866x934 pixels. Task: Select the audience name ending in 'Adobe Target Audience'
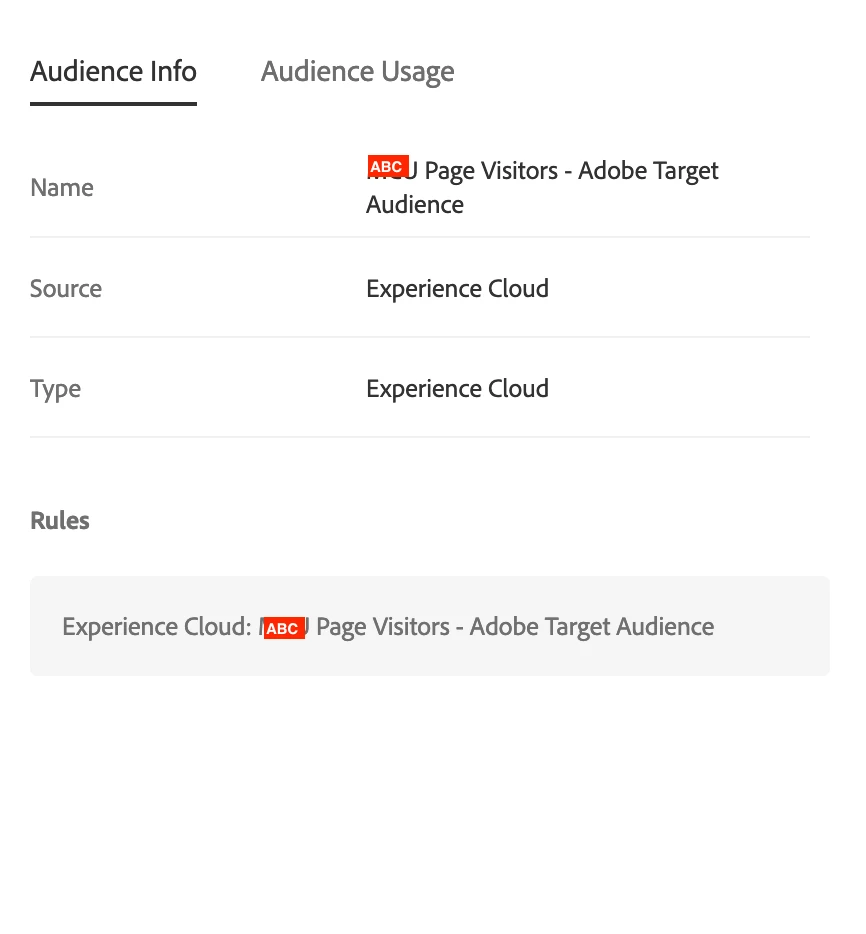[542, 187]
